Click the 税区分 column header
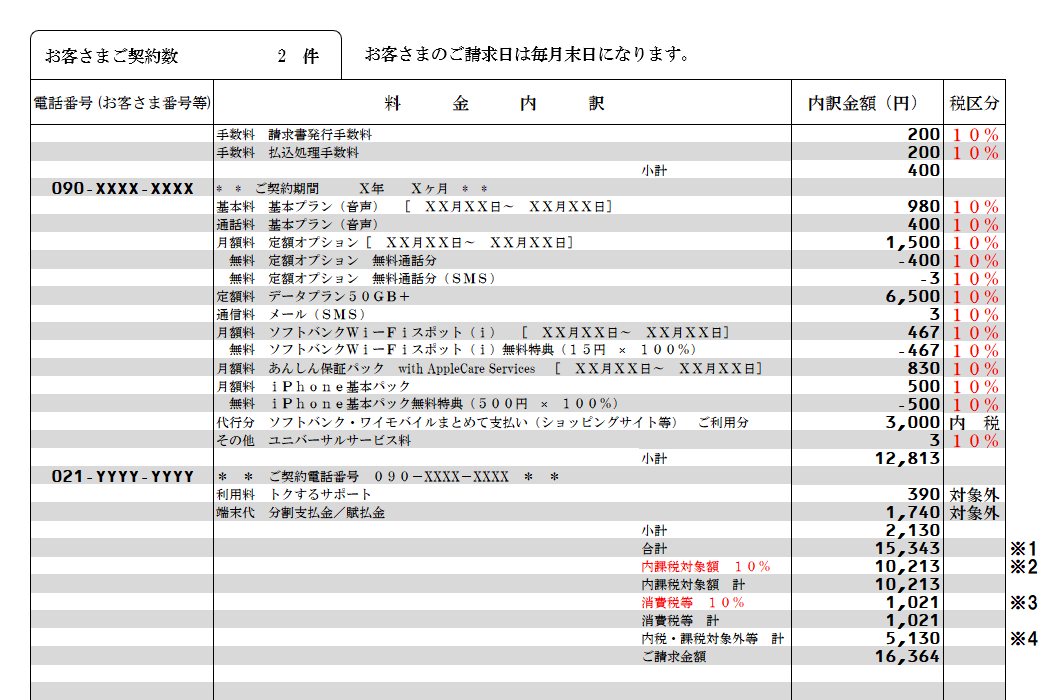 pos(974,103)
